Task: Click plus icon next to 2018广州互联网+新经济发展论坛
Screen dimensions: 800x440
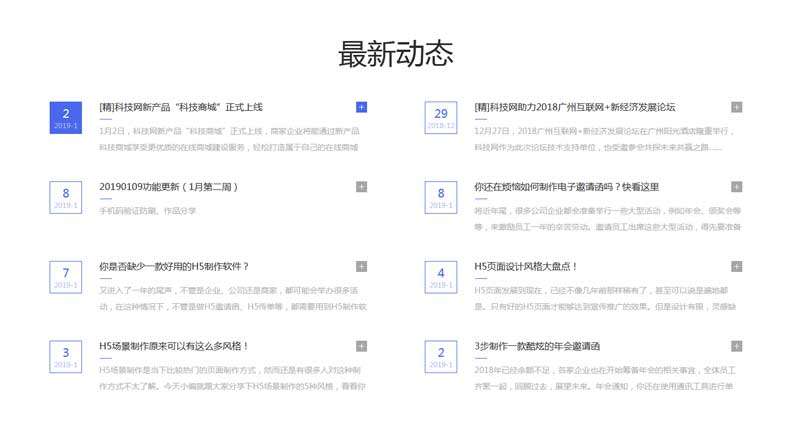Action: pos(736,107)
